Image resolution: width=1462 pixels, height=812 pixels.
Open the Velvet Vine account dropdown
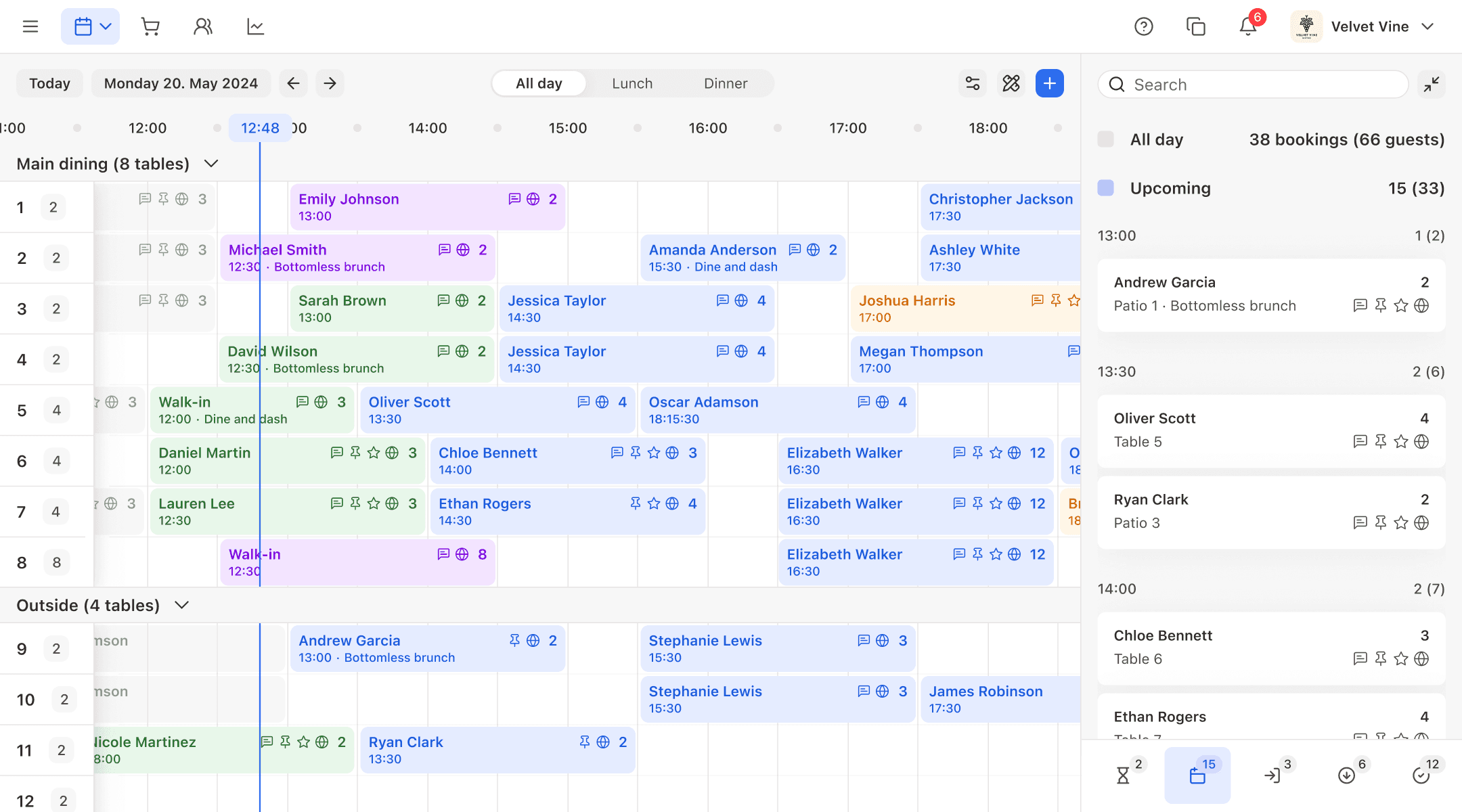click(1371, 26)
